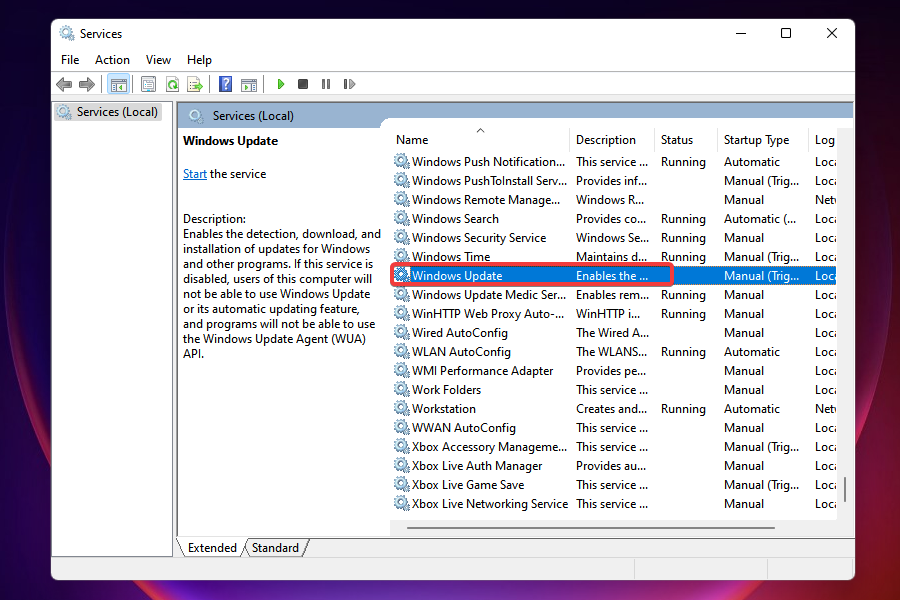Select the Xbox Live Networking Service name

[x=490, y=503]
